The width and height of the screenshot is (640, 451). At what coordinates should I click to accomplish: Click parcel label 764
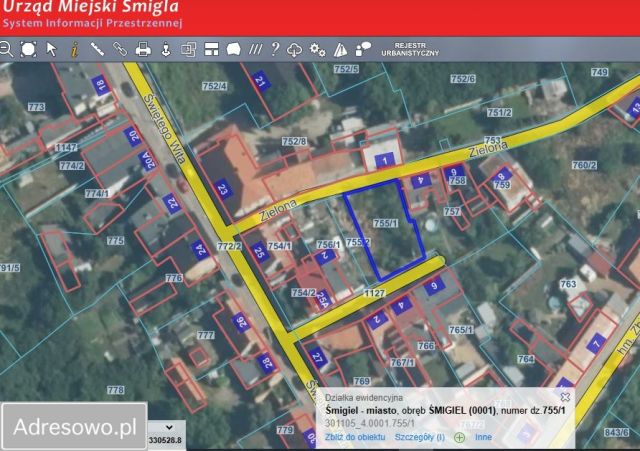click(x=526, y=359)
